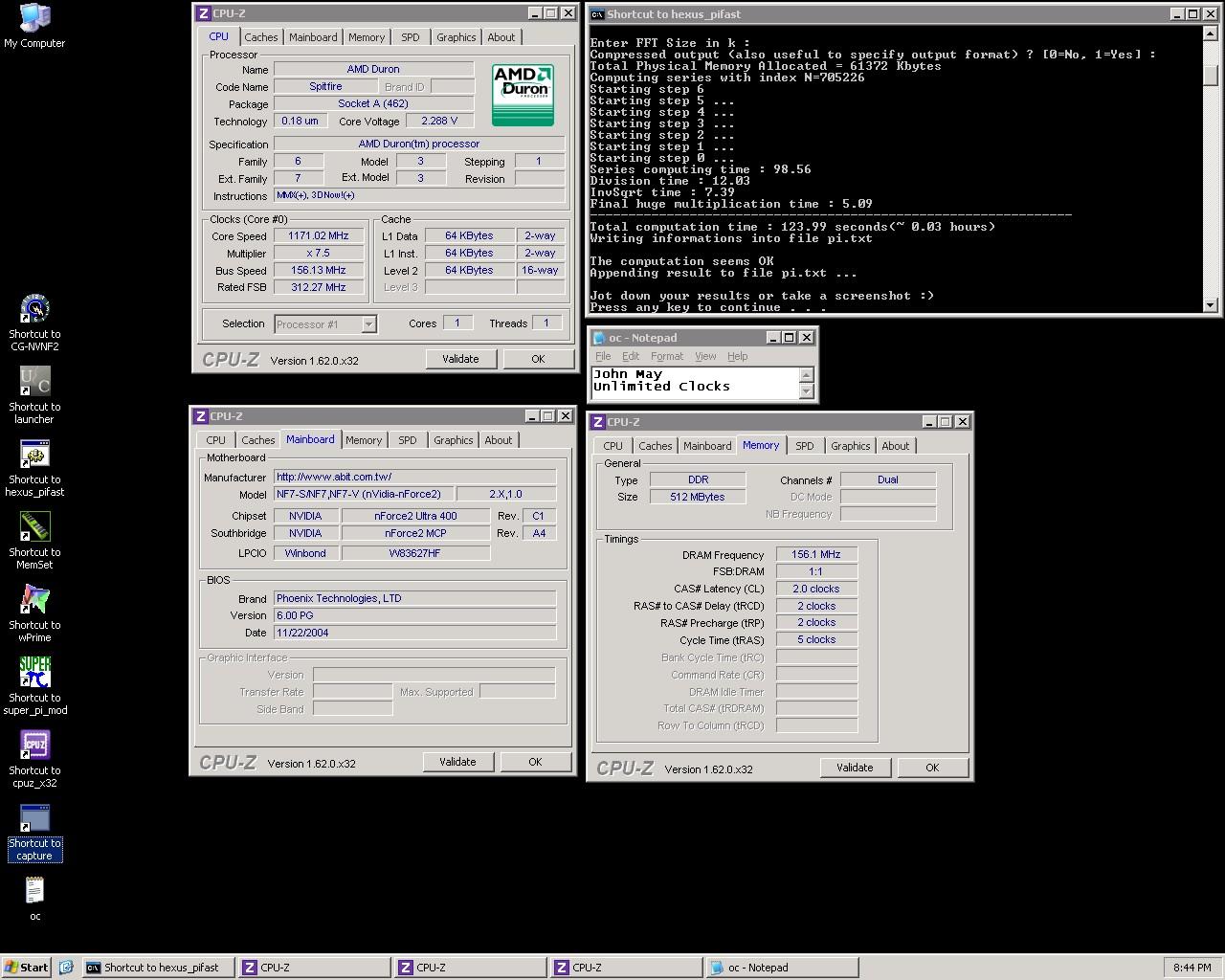Open Caches tab in Memory CPU-Z window

655,446
